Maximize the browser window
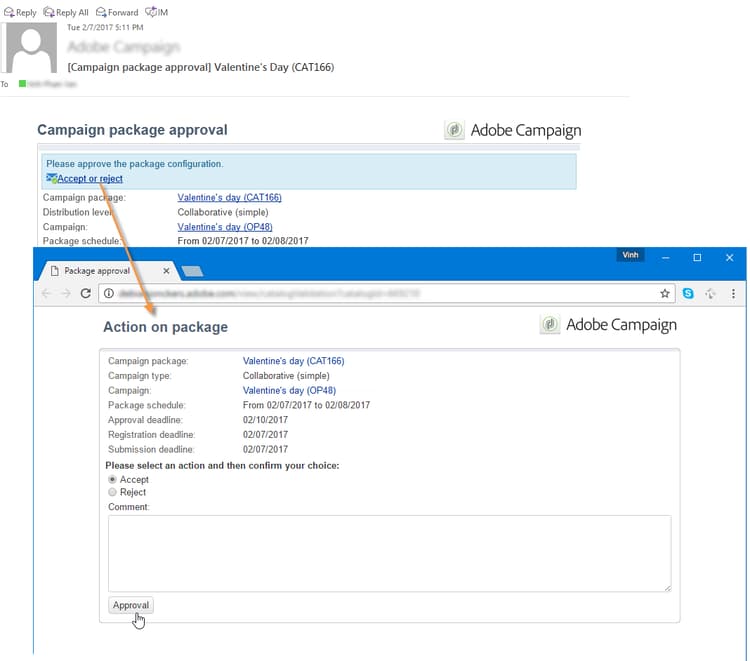 click(x=697, y=257)
